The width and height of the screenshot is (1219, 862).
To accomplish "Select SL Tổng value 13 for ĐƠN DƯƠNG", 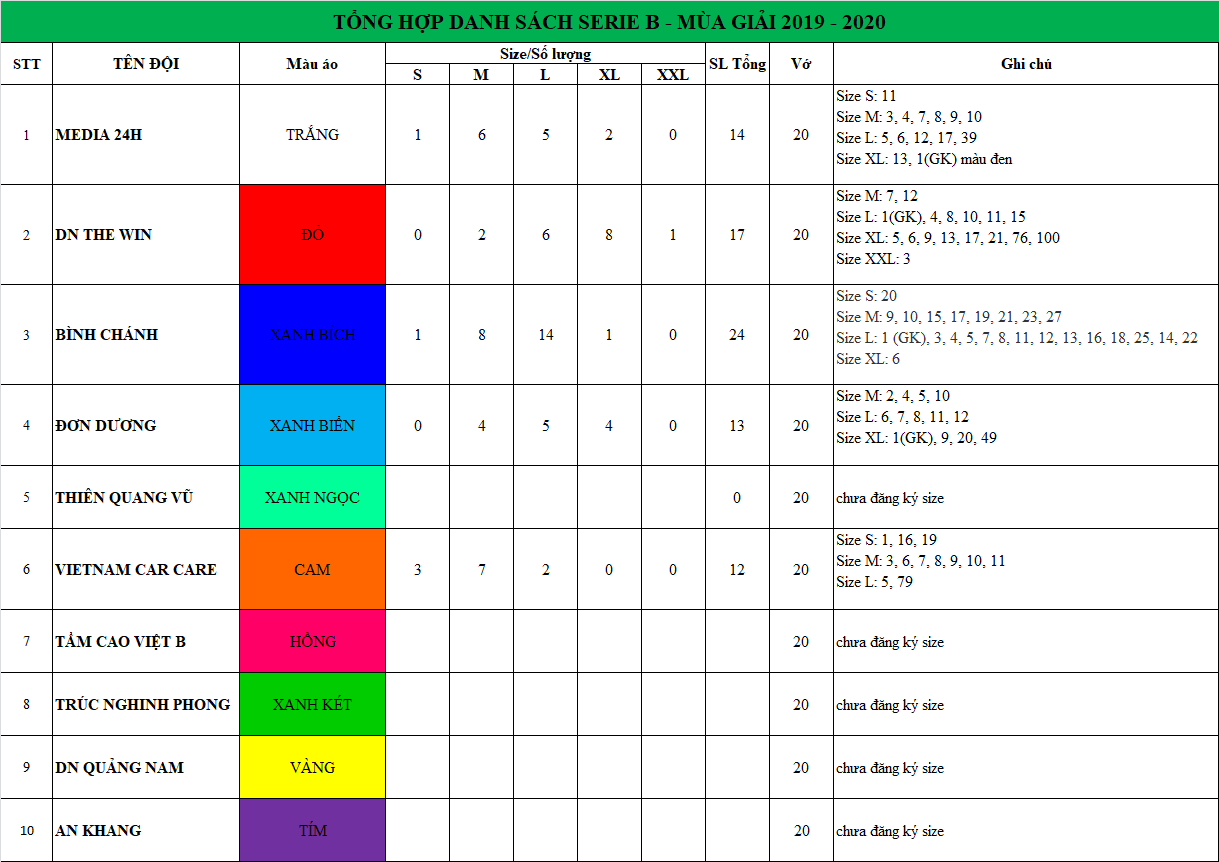I will tap(737, 426).
